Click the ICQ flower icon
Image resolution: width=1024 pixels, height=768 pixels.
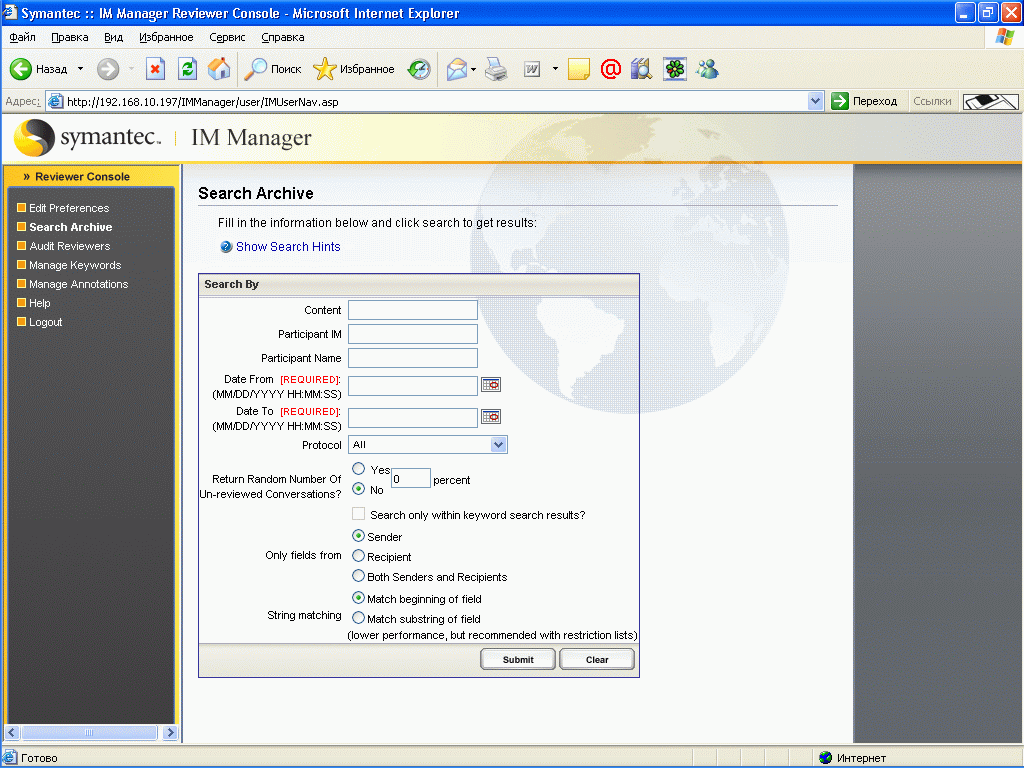pyautogui.click(x=675, y=69)
